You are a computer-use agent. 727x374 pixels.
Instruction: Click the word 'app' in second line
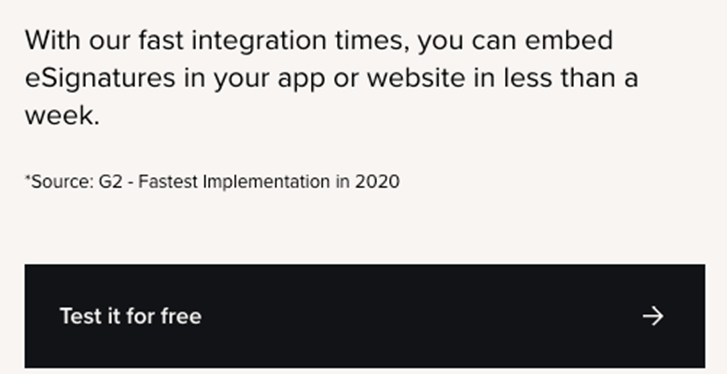point(301,80)
